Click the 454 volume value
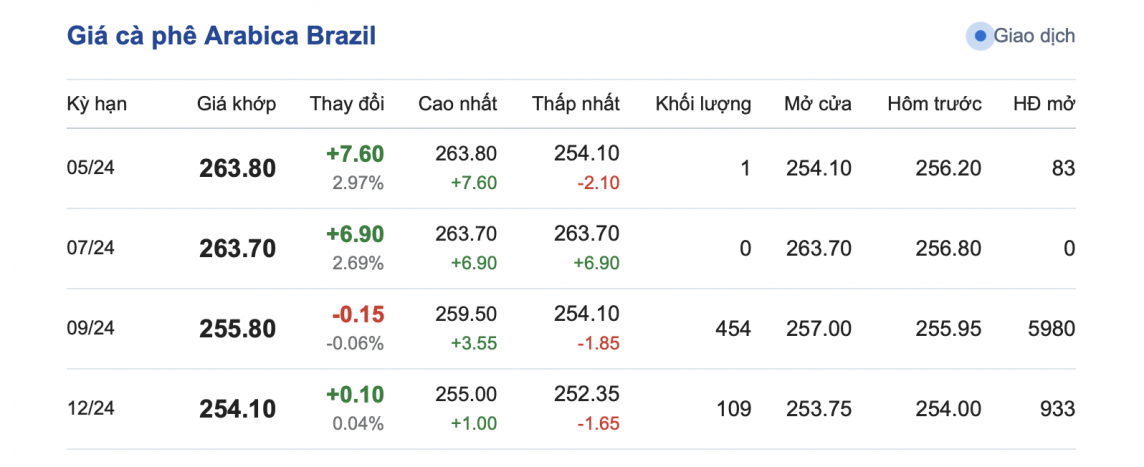The width and height of the screenshot is (1144, 467). [x=733, y=329]
